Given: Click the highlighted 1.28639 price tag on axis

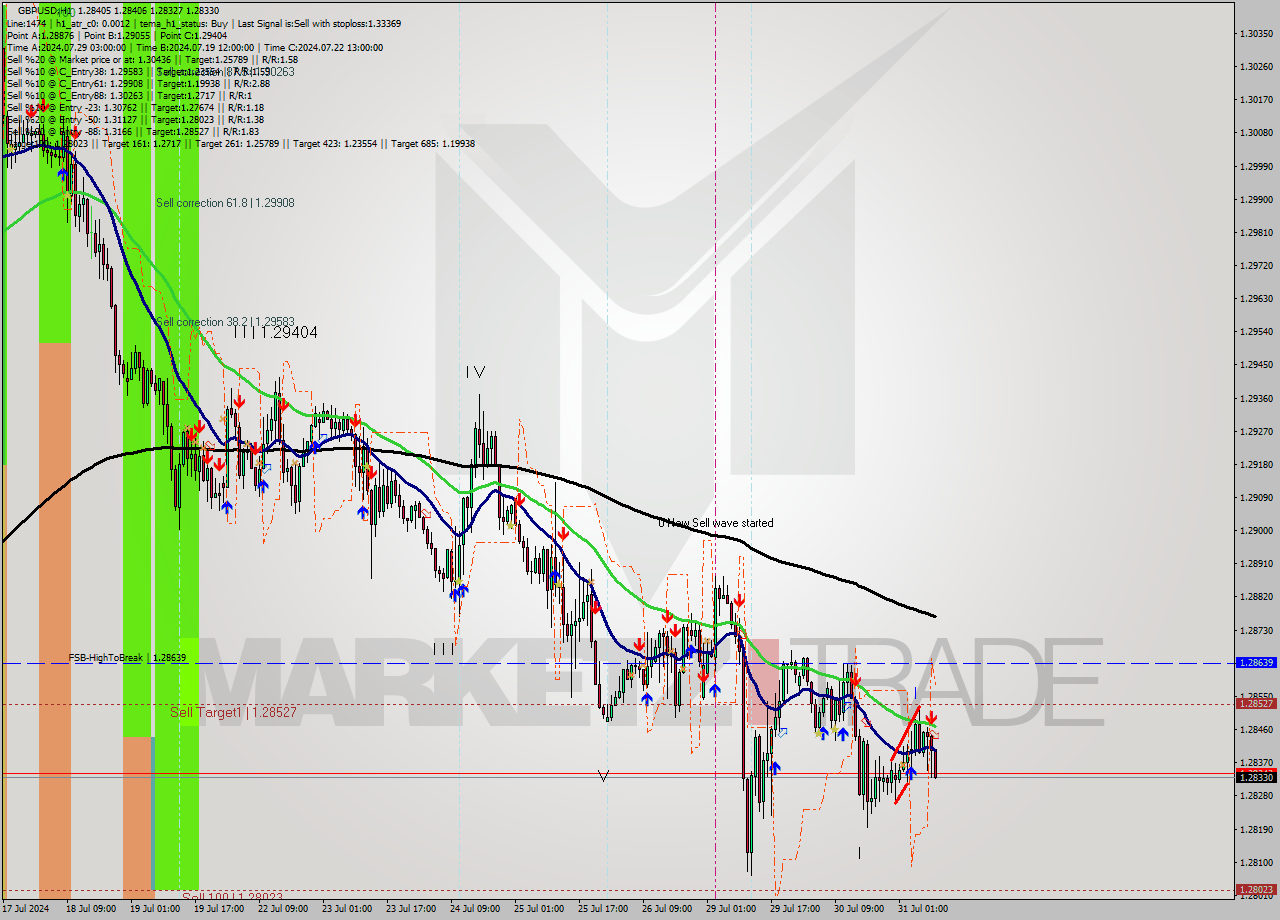Looking at the screenshot, I should pyautogui.click(x=1256, y=663).
